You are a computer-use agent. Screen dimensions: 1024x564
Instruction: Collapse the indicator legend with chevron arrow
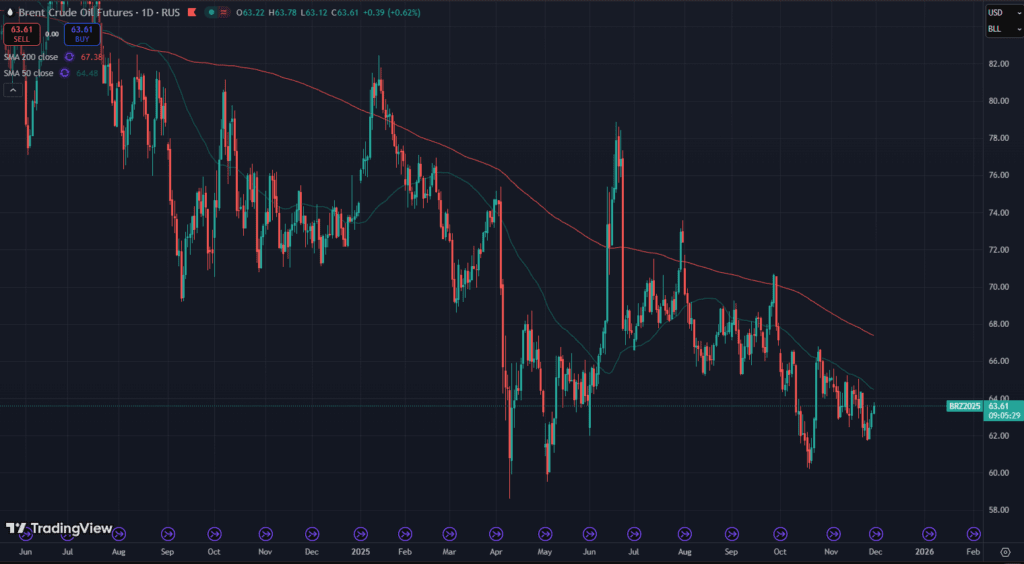pyautogui.click(x=14, y=90)
